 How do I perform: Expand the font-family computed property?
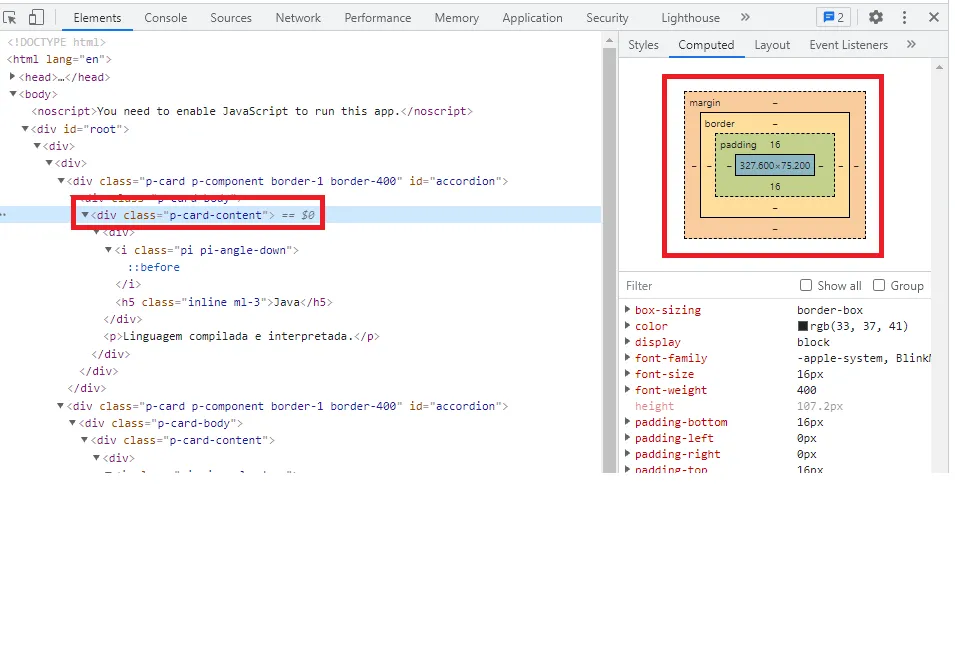pos(627,358)
